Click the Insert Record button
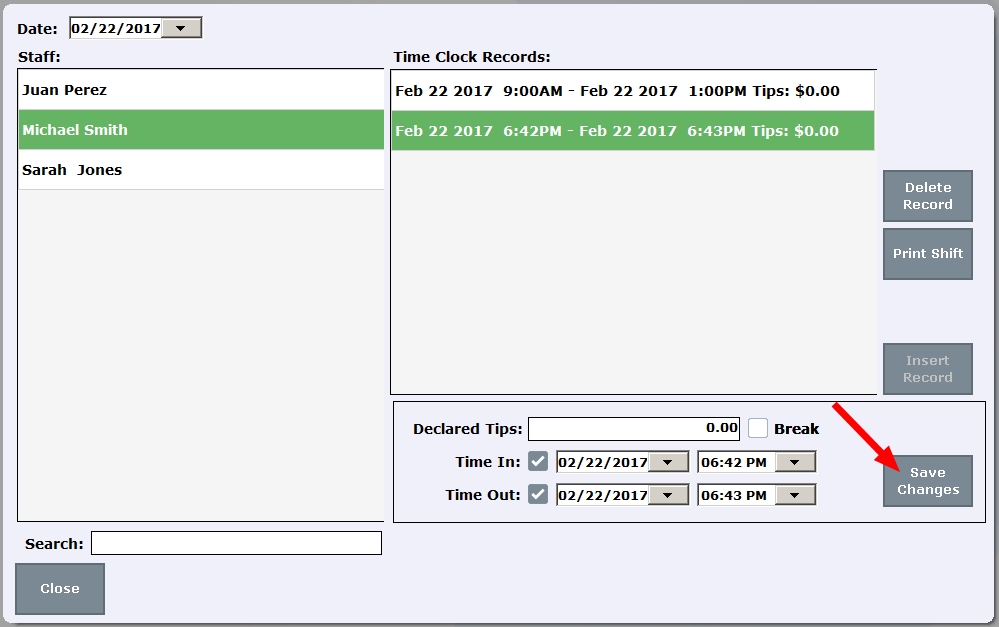This screenshot has height=627, width=999. [x=927, y=368]
